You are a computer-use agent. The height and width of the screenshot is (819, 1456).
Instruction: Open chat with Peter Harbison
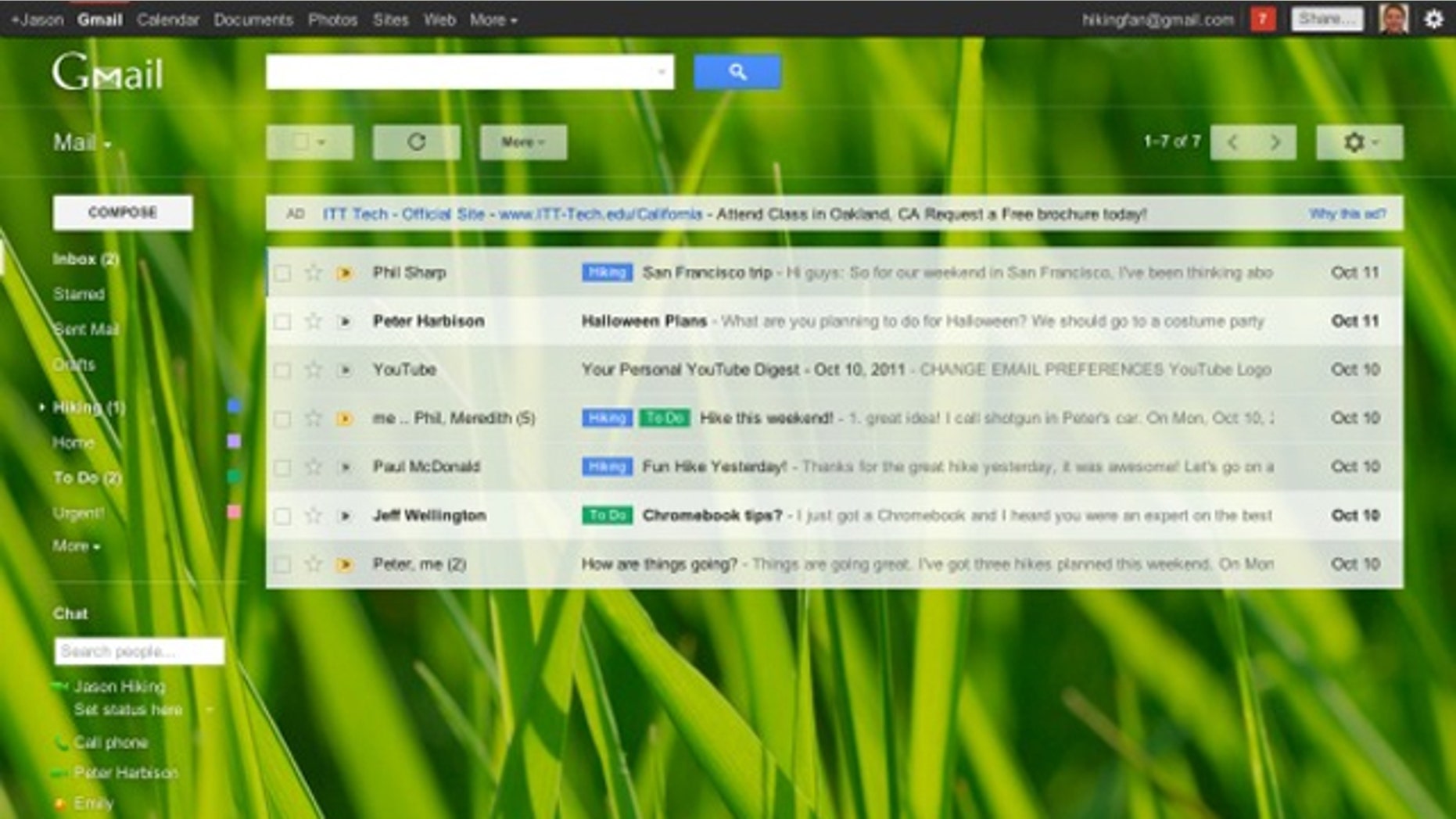(x=126, y=773)
